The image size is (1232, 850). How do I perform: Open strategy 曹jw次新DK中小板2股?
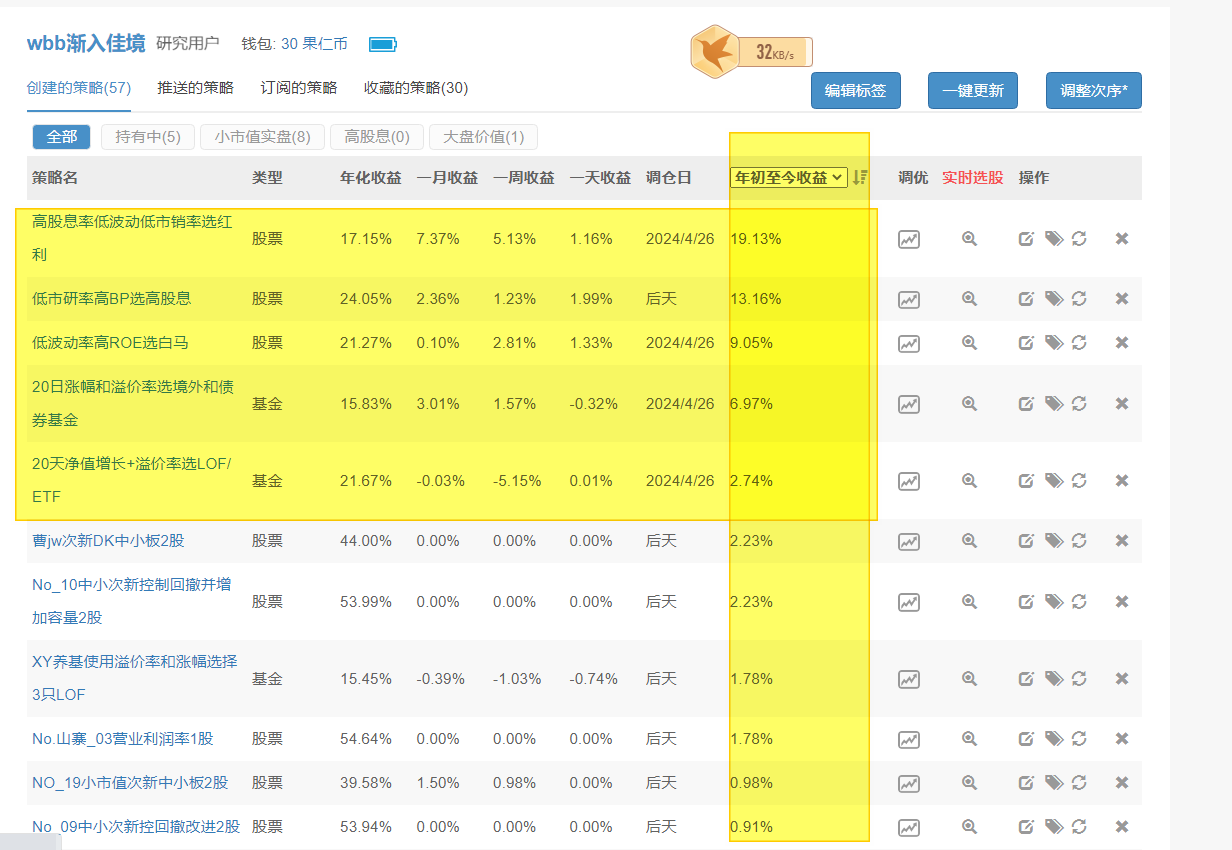[x=108, y=541]
